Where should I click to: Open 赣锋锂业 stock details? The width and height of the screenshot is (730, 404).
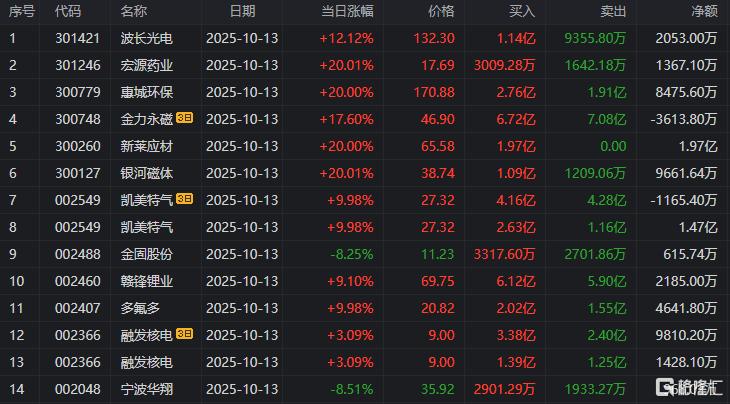pos(146,280)
